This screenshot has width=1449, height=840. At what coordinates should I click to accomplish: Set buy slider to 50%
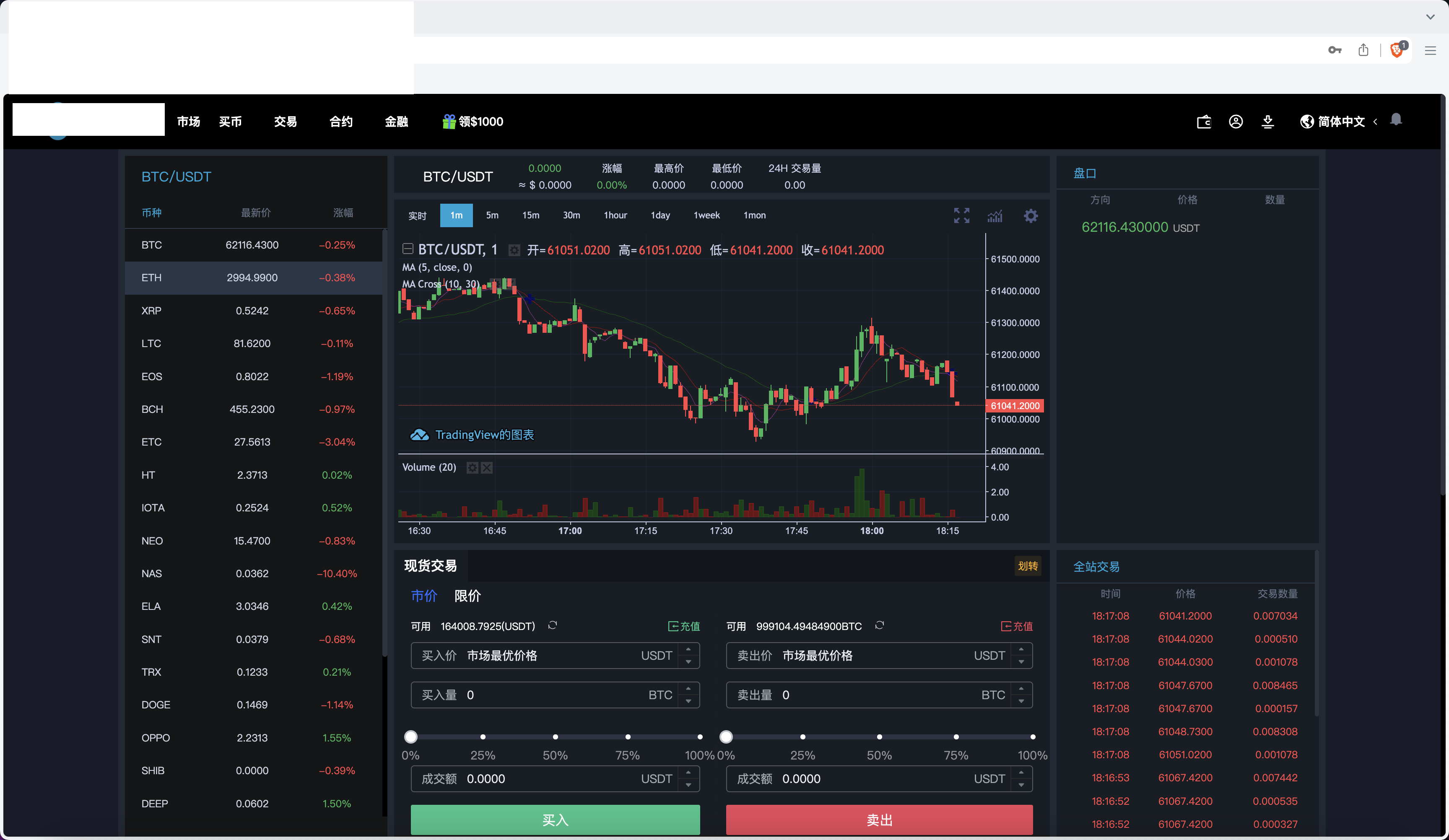click(556, 736)
